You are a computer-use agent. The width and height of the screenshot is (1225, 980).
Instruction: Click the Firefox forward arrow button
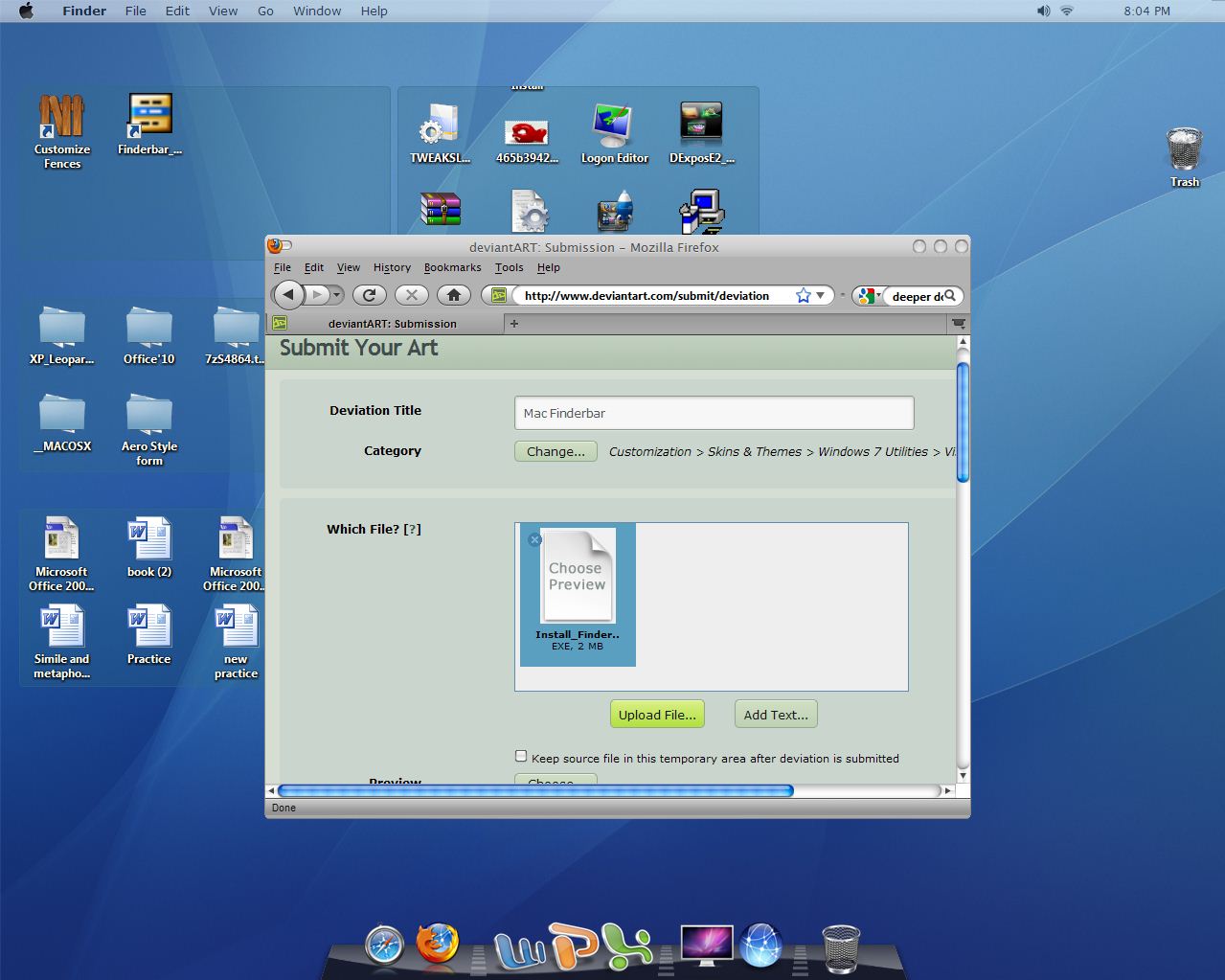coord(317,295)
